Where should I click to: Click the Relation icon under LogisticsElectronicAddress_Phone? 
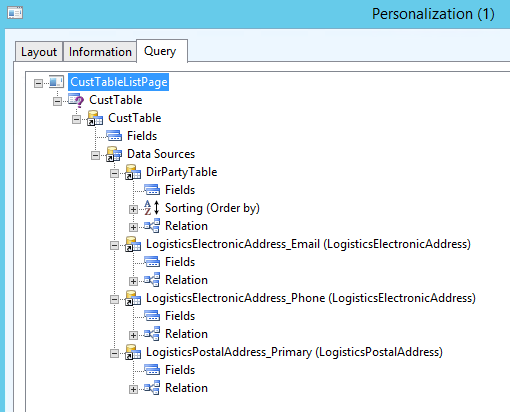(x=152, y=334)
